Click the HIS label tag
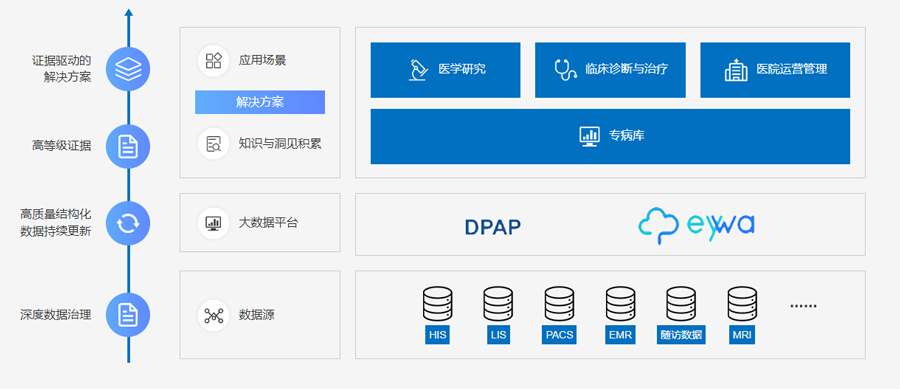 click(437, 335)
